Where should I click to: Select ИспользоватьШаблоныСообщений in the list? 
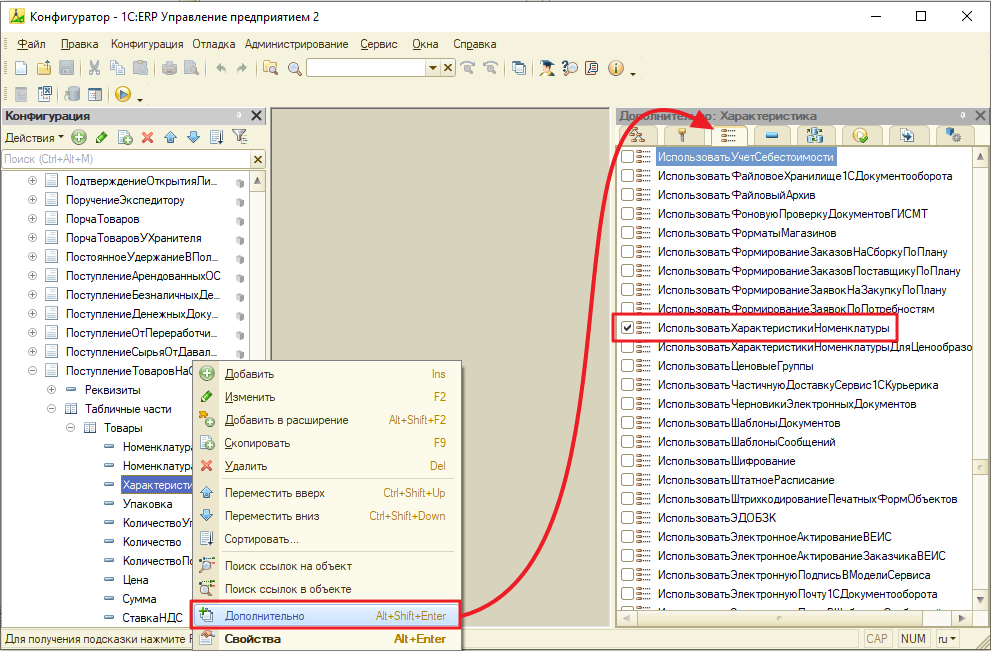[746, 442]
